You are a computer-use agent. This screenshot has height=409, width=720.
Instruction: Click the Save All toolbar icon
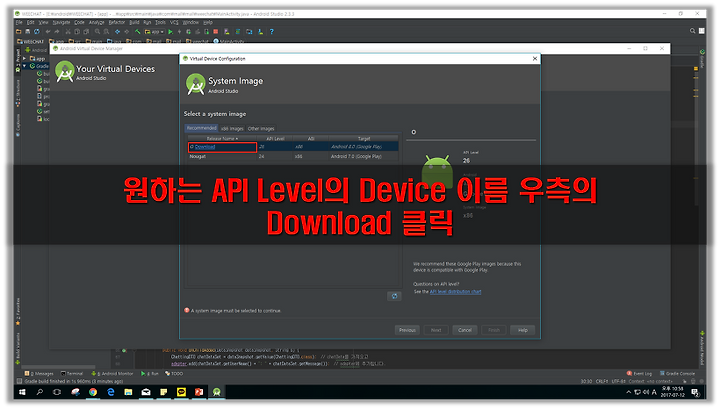[x=28, y=32]
